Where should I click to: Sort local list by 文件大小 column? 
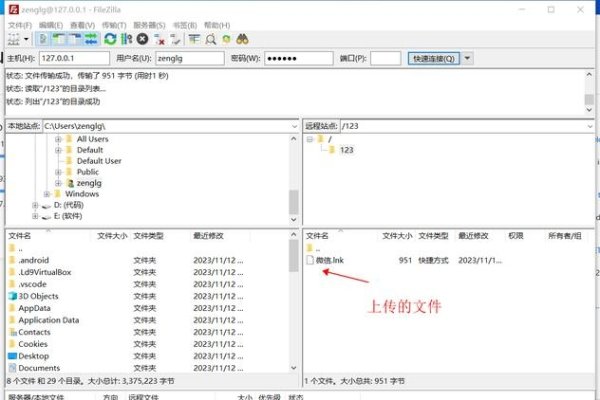point(111,236)
